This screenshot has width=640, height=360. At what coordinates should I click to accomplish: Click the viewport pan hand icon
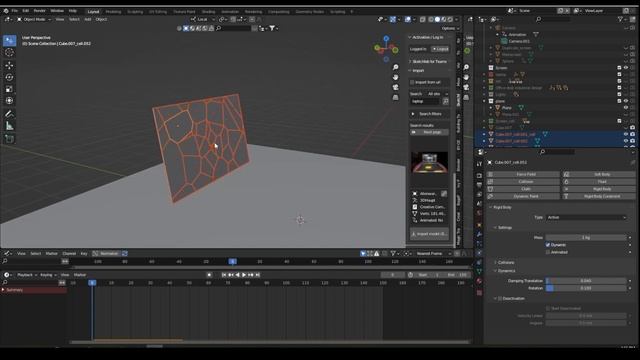coord(395,77)
